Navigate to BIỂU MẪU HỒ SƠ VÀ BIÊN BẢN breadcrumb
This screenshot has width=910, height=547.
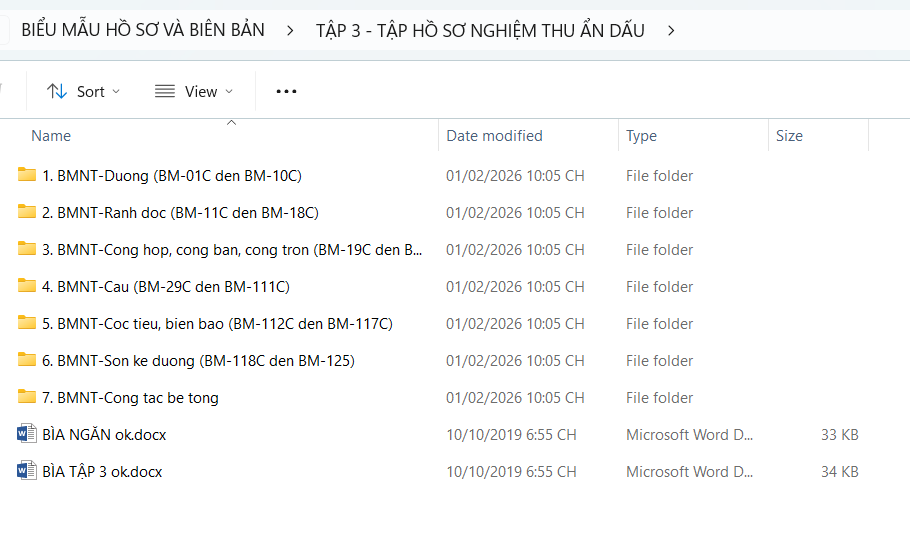point(143,30)
